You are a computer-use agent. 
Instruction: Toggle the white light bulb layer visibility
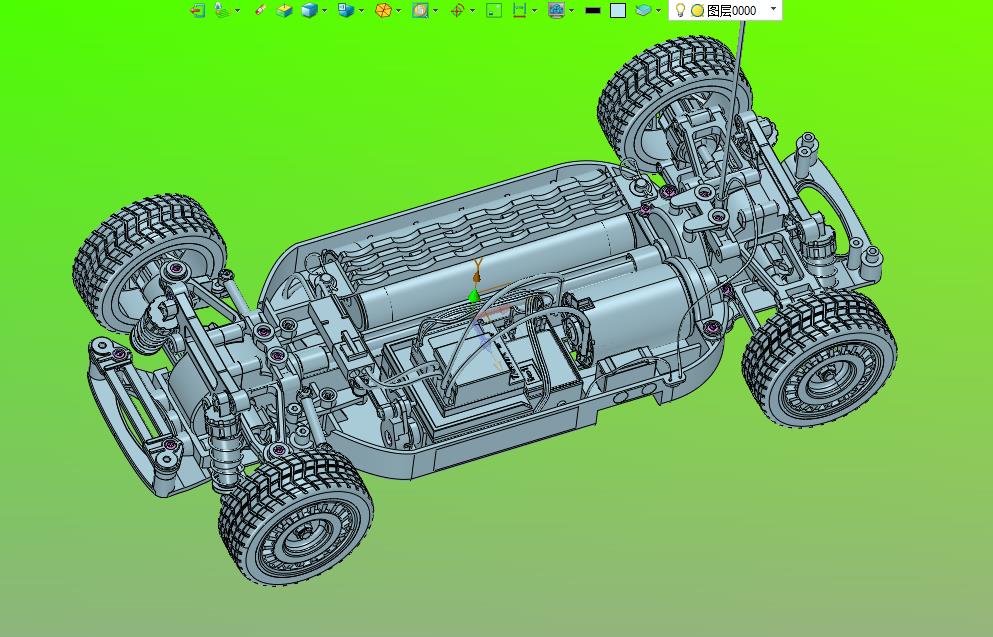(x=680, y=10)
